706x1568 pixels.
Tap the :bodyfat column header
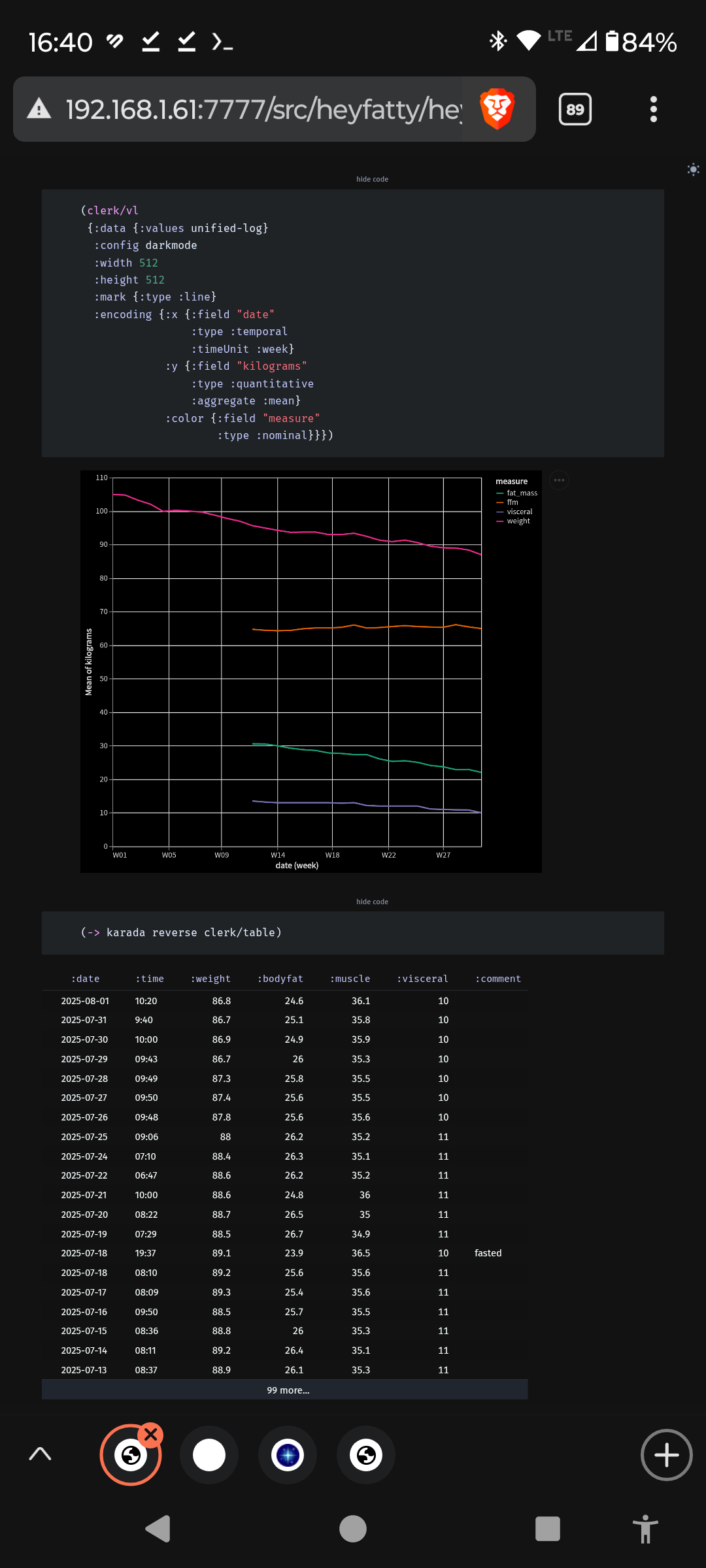[x=280, y=979]
